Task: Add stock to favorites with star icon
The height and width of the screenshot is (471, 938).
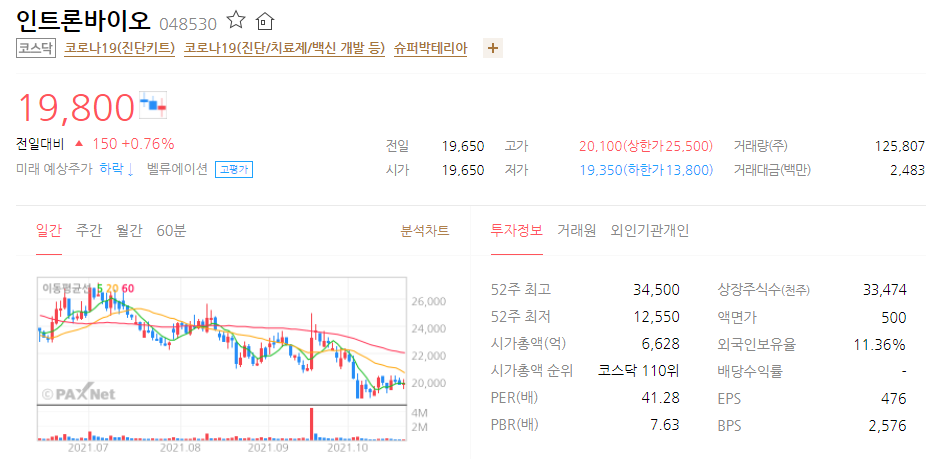Action: pos(236,20)
